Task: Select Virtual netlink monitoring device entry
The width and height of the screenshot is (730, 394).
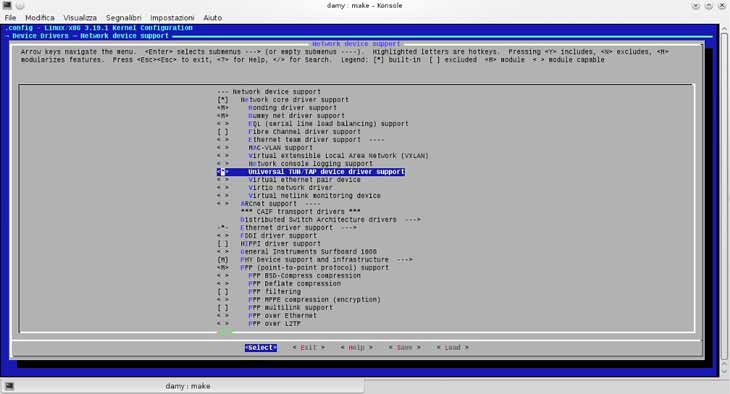Action: (x=314, y=196)
